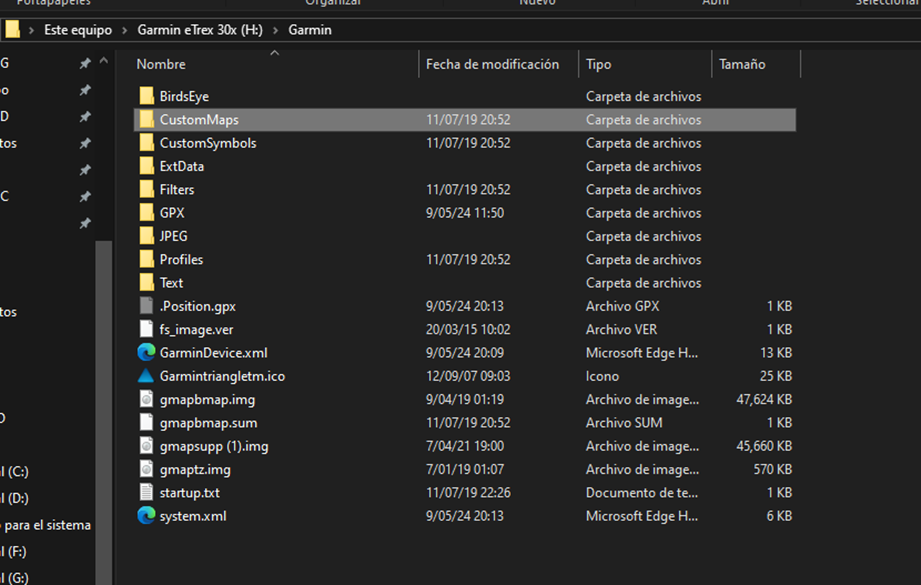Select the disc image icon of gmapbmap.img

[x=146, y=399]
